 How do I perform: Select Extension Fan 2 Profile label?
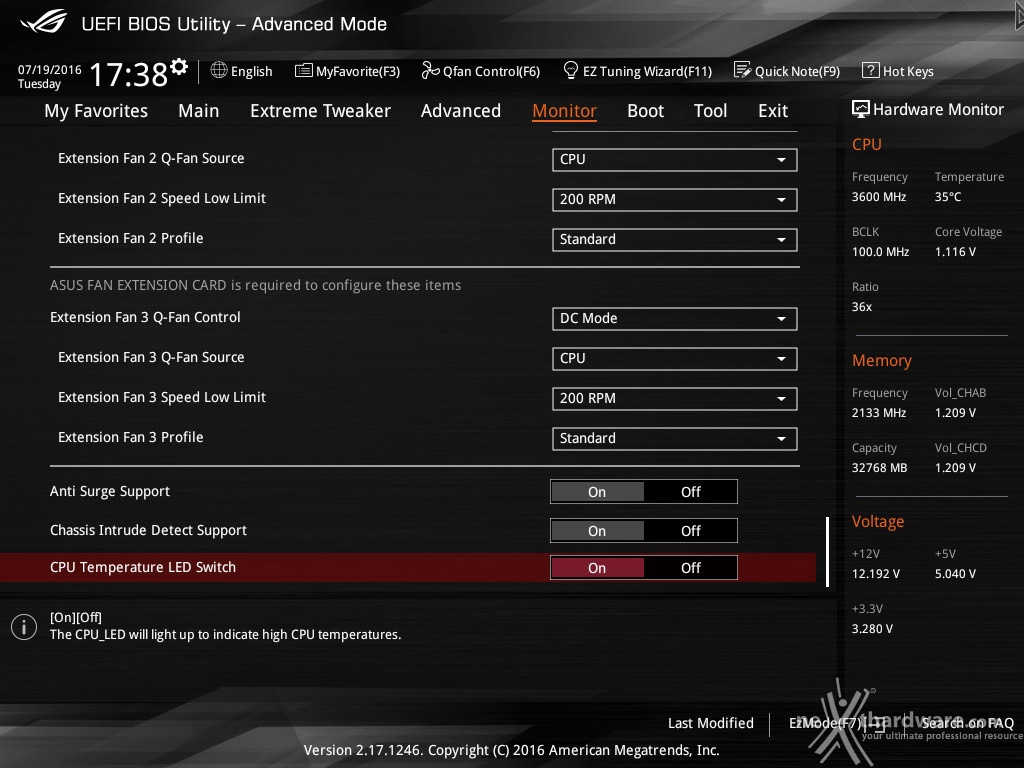(x=131, y=238)
